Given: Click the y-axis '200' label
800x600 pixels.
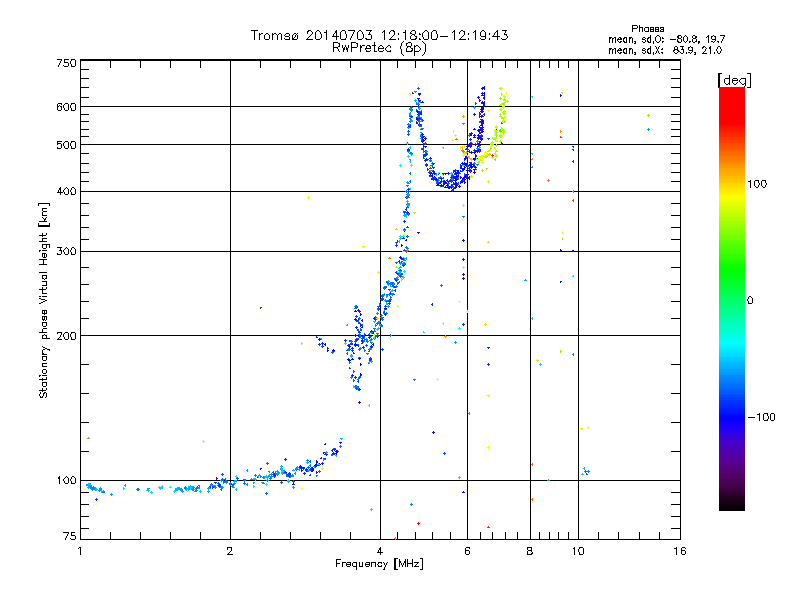Looking at the screenshot, I should [66, 336].
